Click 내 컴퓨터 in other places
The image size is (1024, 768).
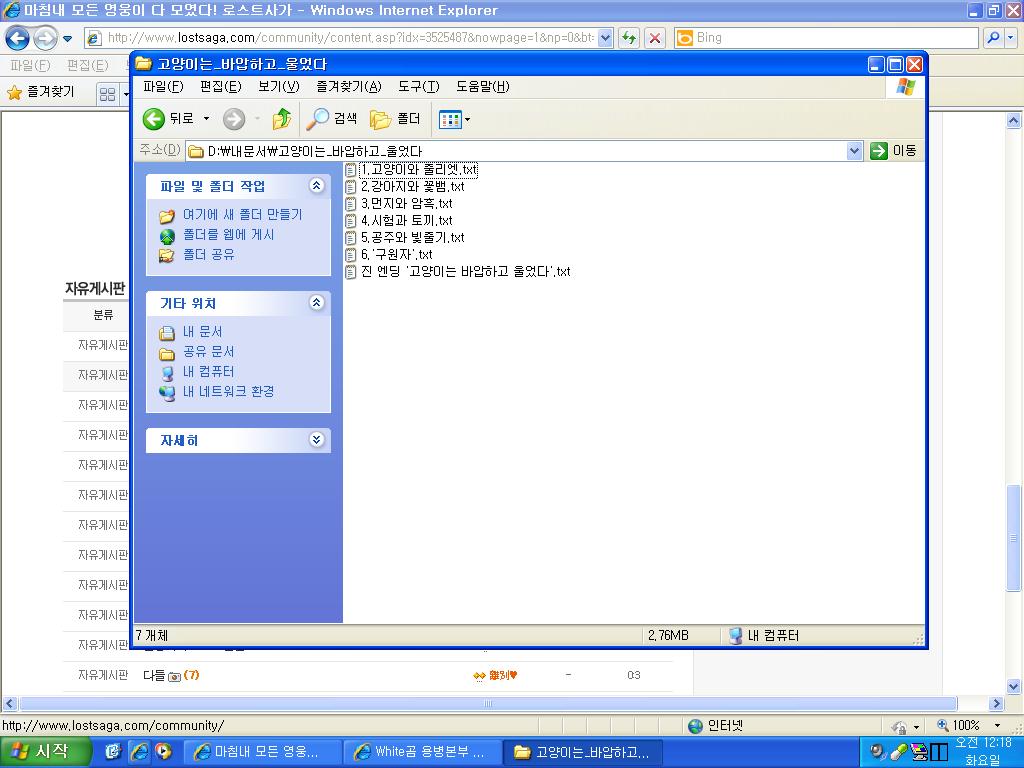(x=208, y=371)
